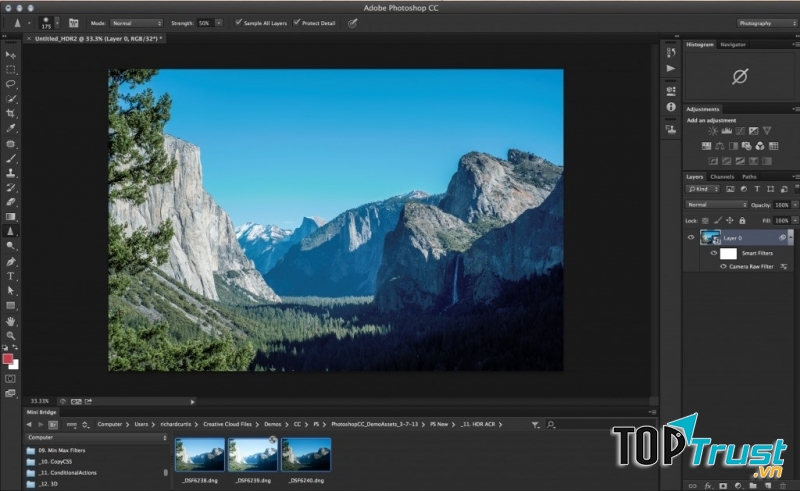This screenshot has width=800, height=491.
Task: Hide Layer 0 visibility eye
Action: (691, 237)
